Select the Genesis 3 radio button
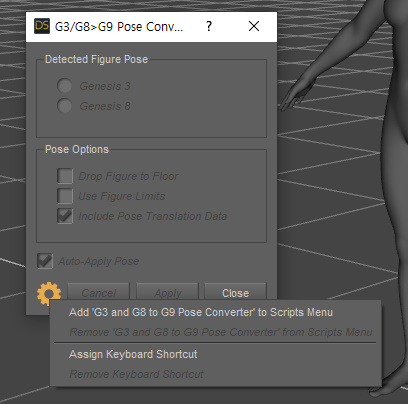This screenshot has width=408, height=404. coord(64,86)
